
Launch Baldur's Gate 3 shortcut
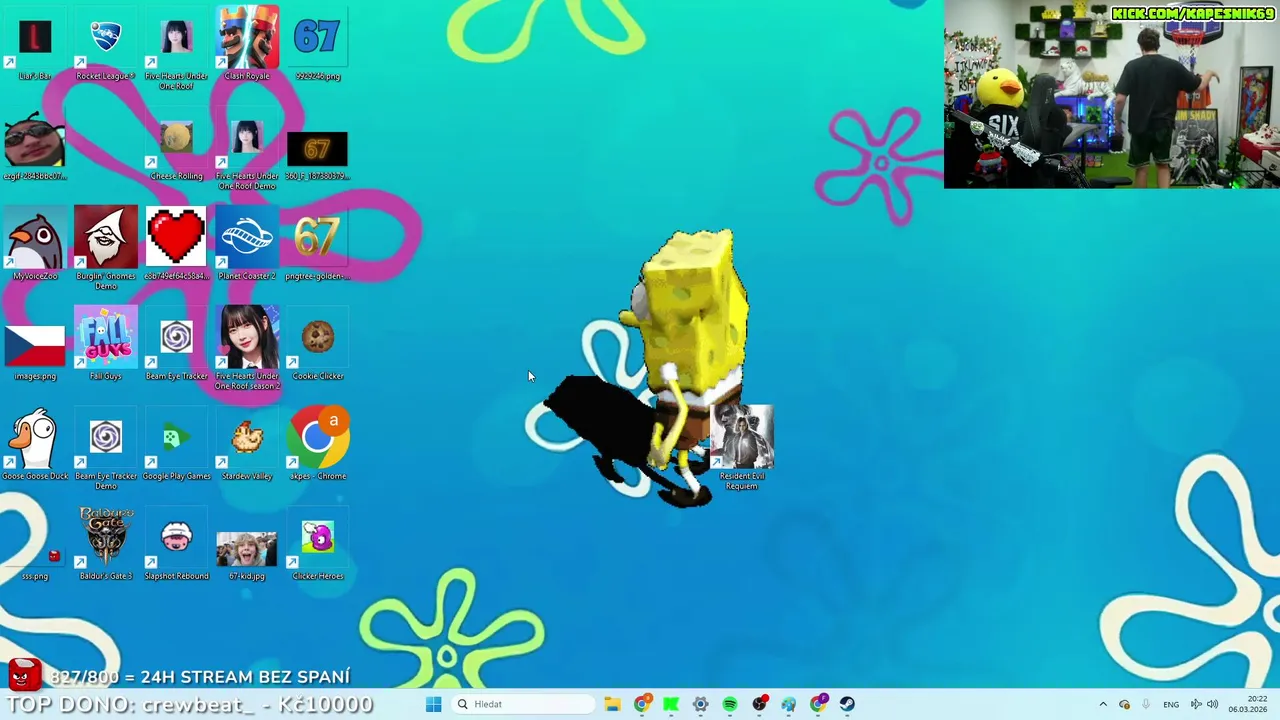tap(105, 545)
